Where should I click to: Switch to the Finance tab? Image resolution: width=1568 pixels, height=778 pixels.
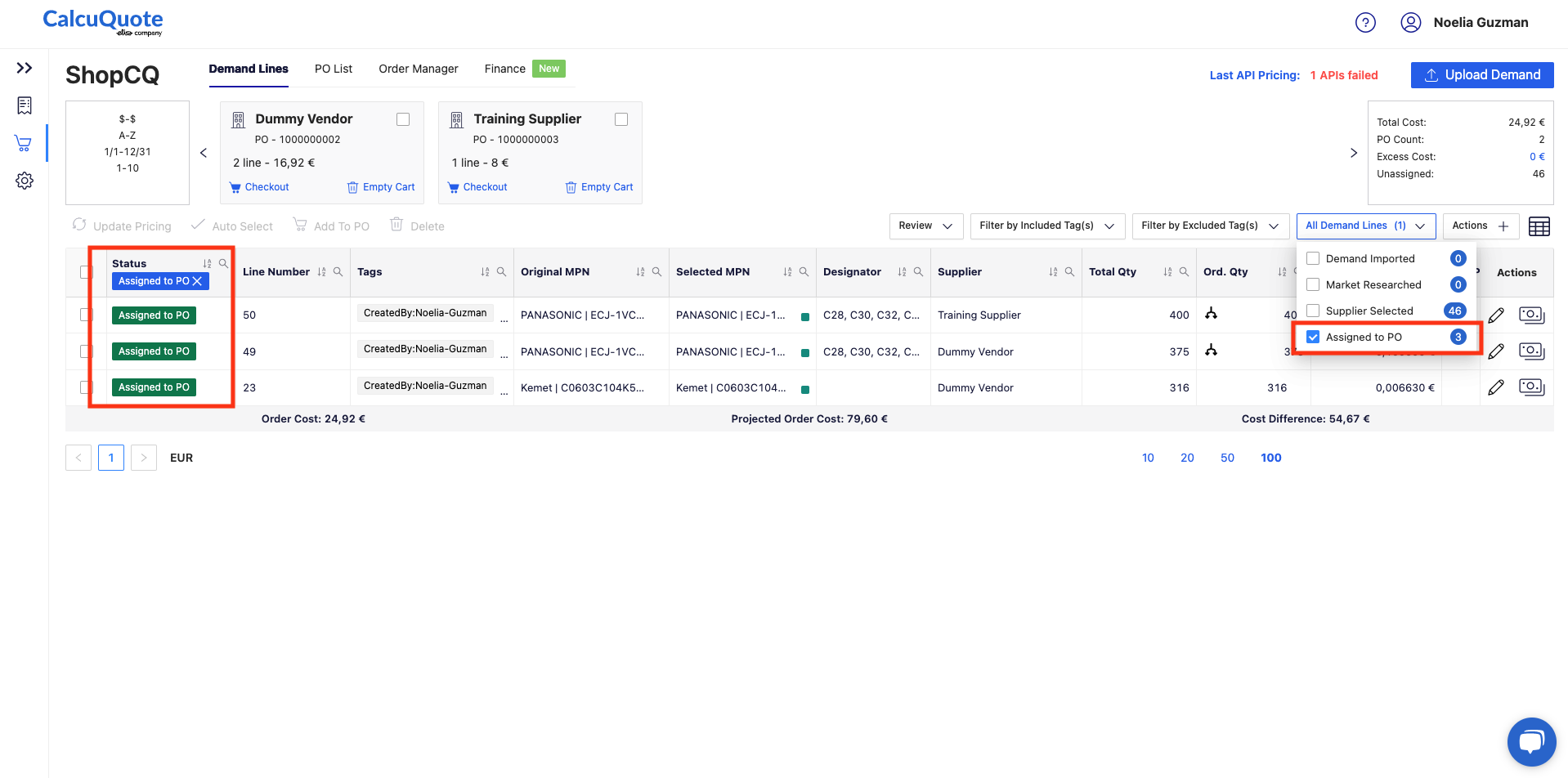(505, 69)
